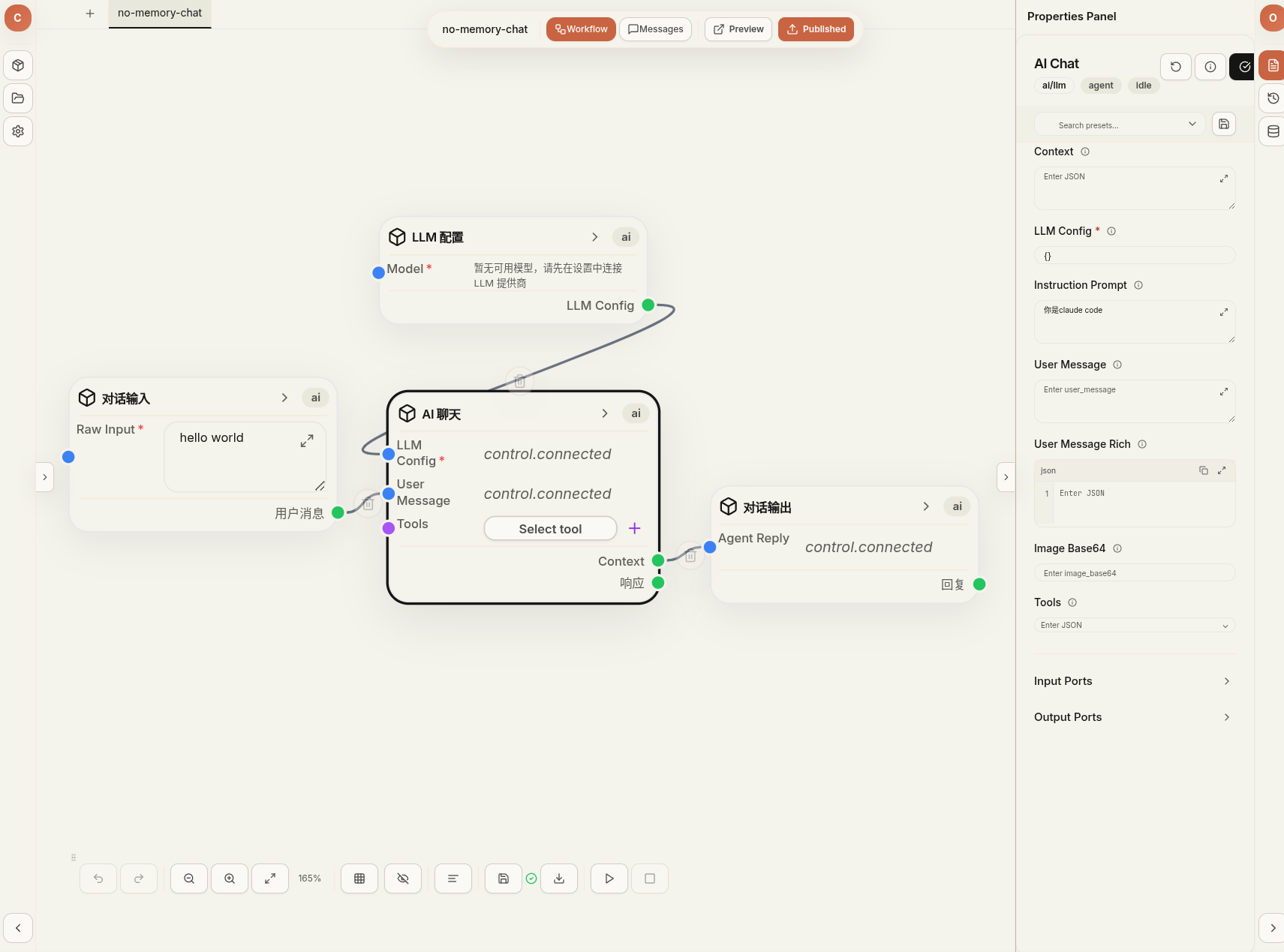1284x952 pixels.
Task: Click the Published button
Action: (816, 29)
